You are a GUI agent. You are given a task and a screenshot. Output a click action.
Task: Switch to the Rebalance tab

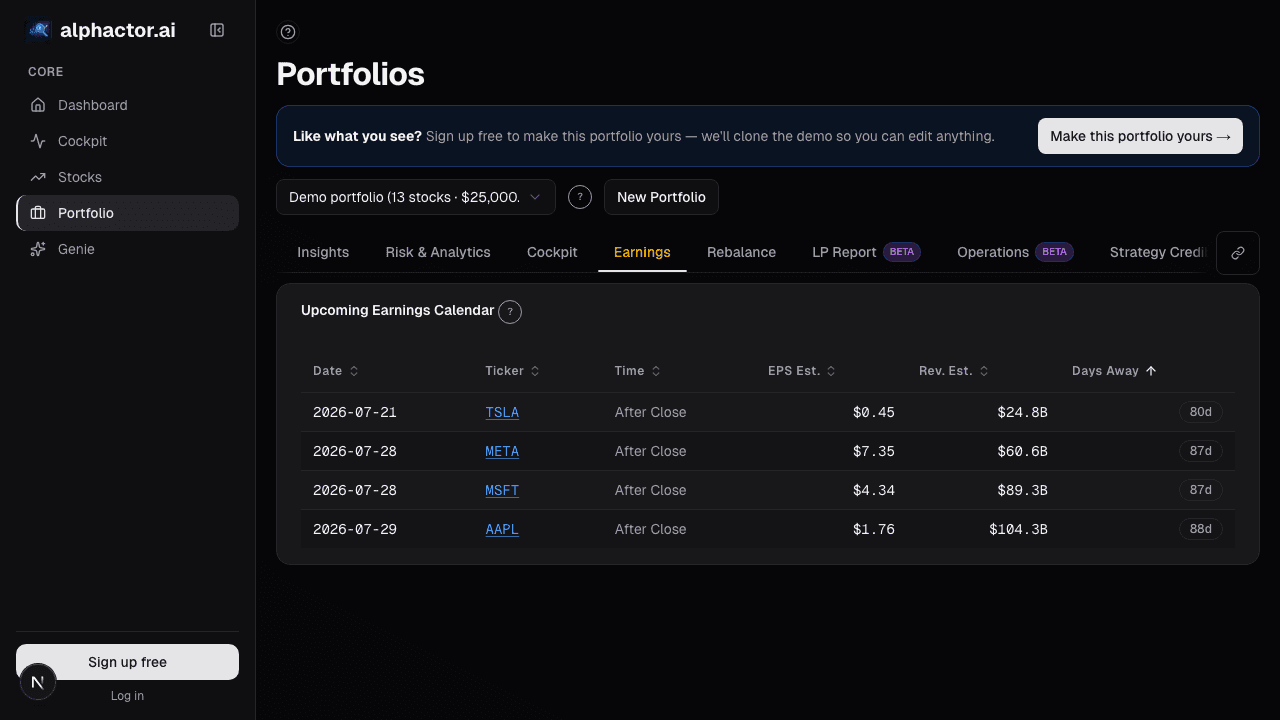click(x=741, y=252)
